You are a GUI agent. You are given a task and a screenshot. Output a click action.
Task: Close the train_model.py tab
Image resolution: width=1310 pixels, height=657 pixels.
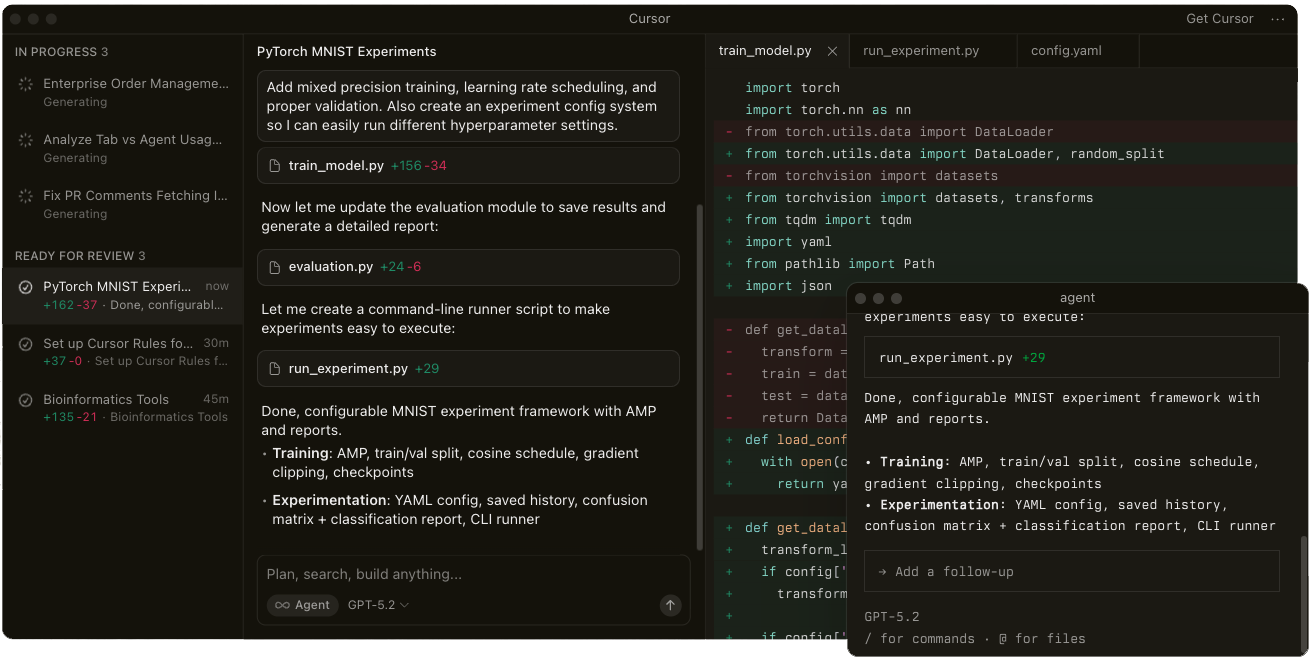coord(832,51)
